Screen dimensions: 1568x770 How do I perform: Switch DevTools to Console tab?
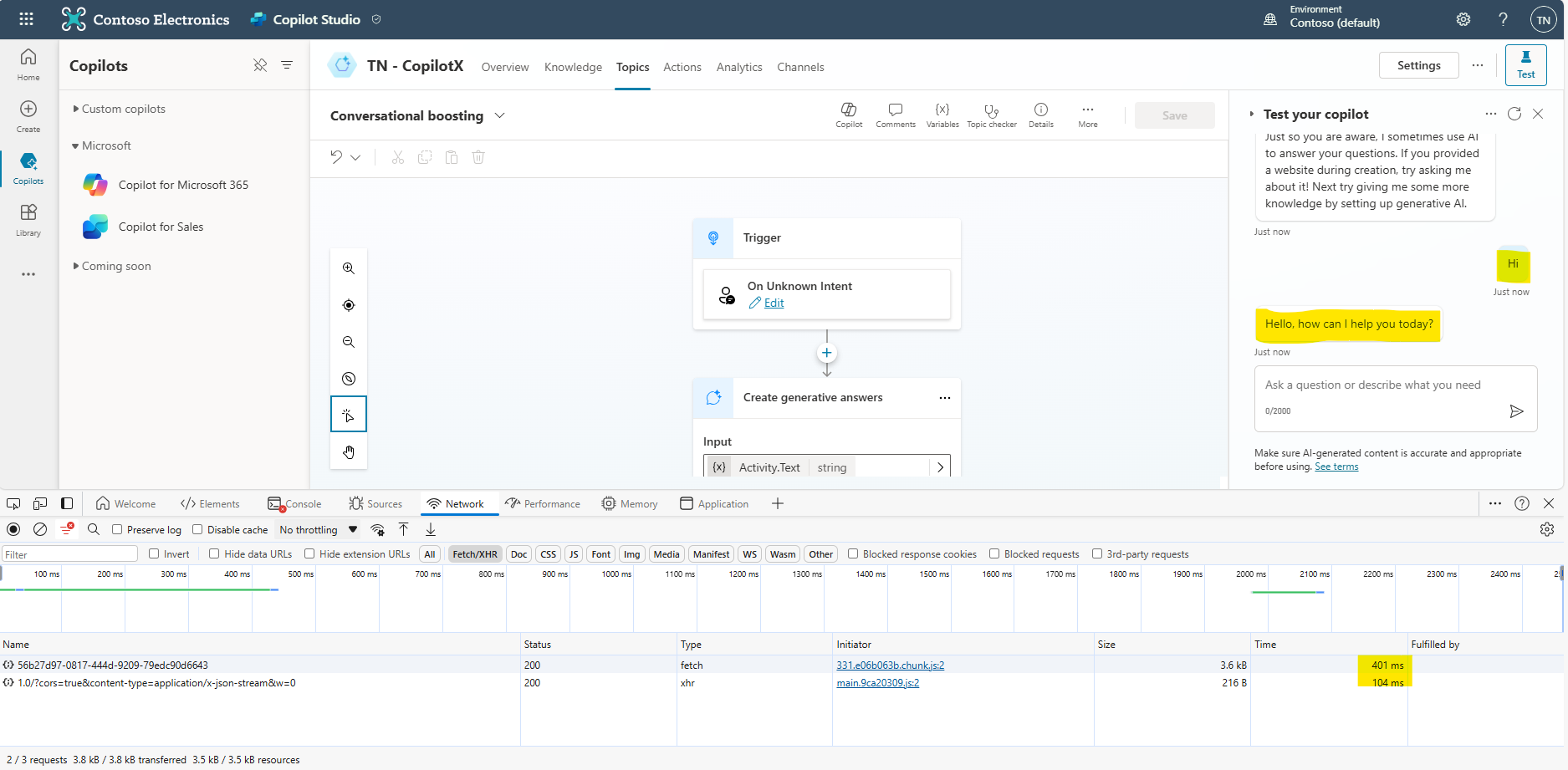coord(294,503)
